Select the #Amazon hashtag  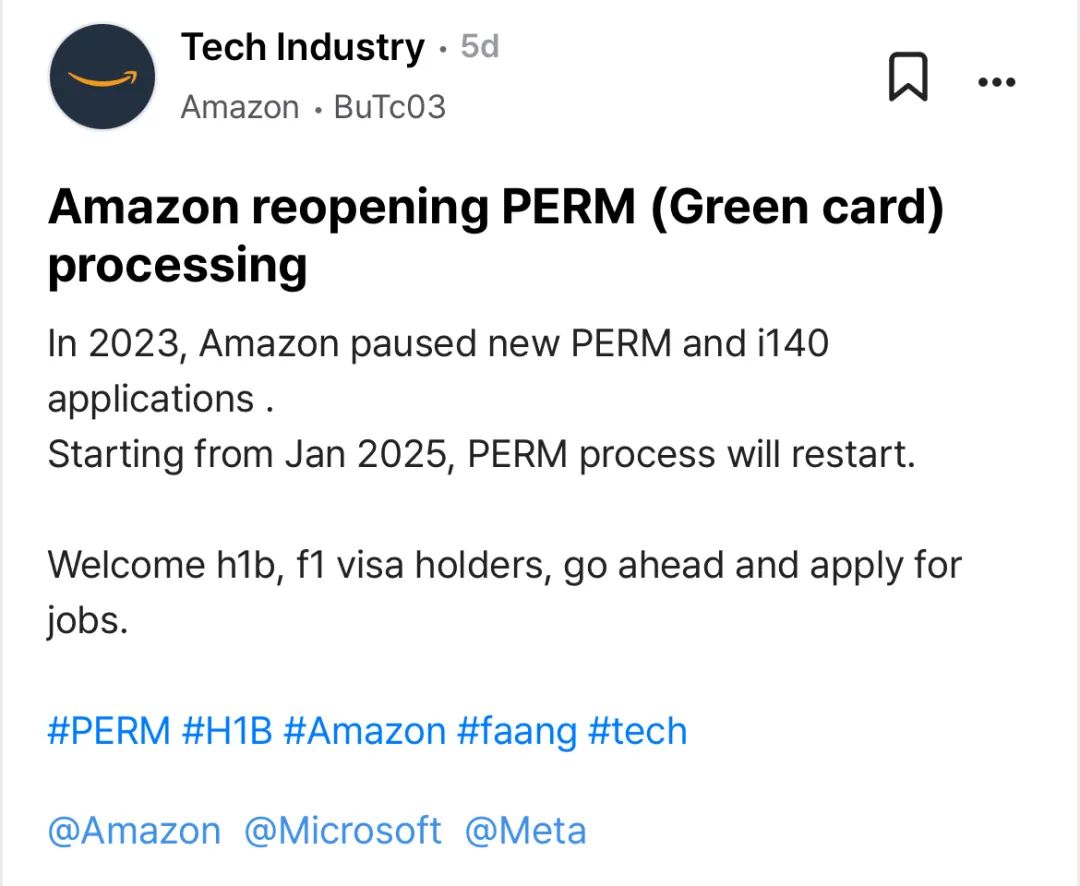point(364,731)
